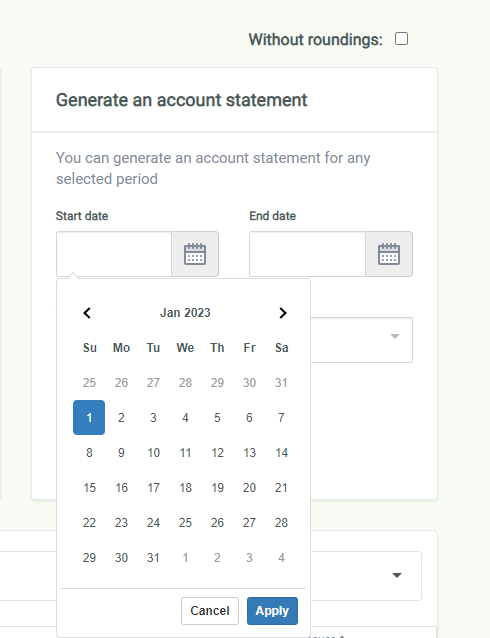The image size is (490, 638).
Task: Focus the Start date input field
Action: coord(114,254)
